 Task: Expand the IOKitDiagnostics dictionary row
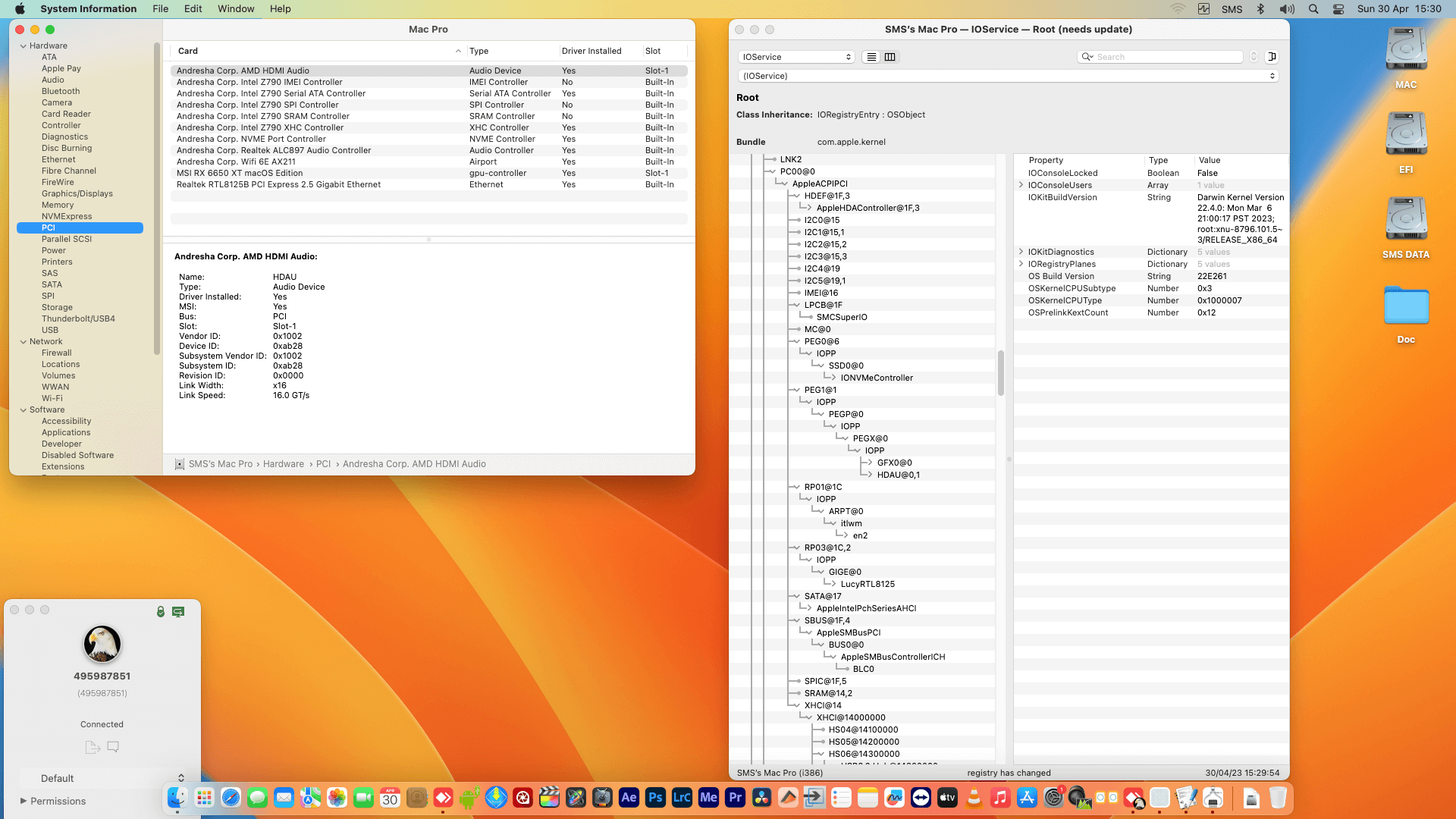pos(1021,252)
